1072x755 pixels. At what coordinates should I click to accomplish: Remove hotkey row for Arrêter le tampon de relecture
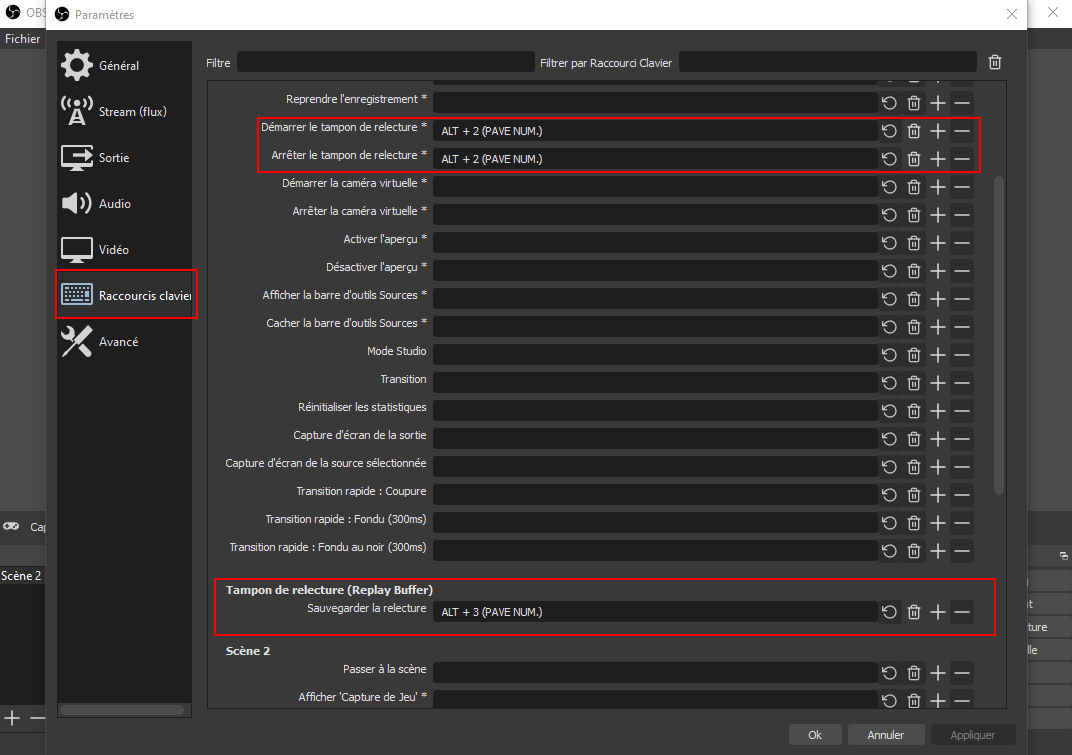962,159
